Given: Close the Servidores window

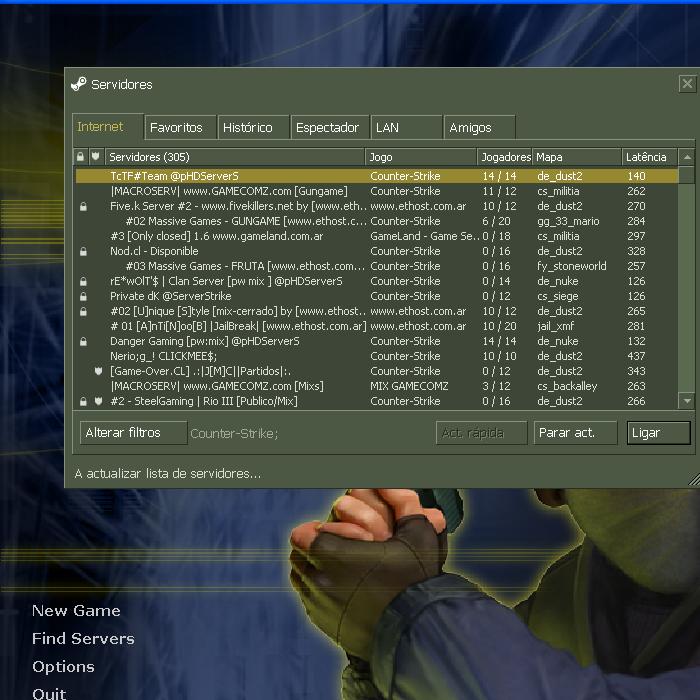Looking at the screenshot, I should pyautogui.click(x=687, y=85).
